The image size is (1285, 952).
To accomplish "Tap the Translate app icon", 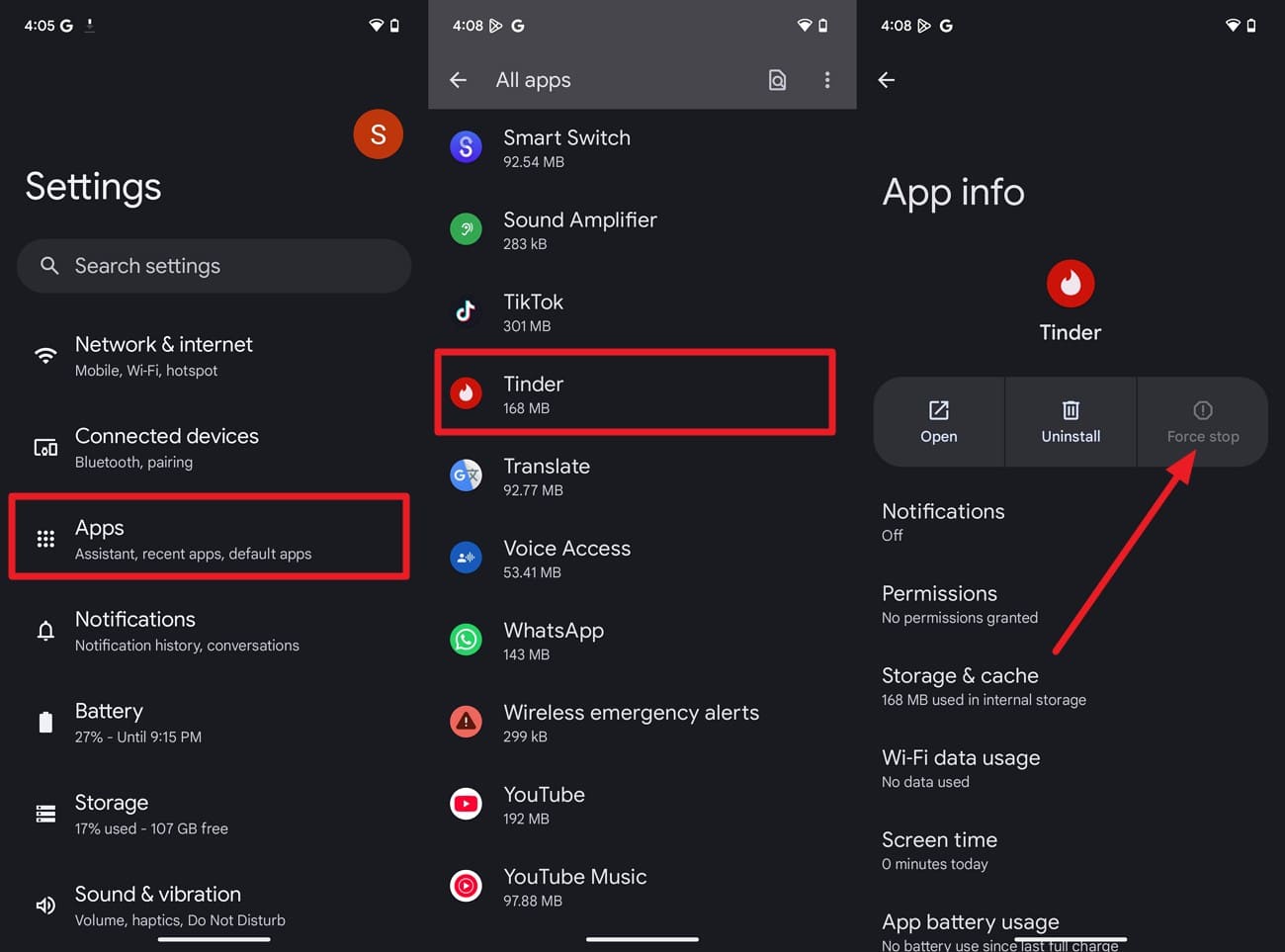I will coord(466,476).
